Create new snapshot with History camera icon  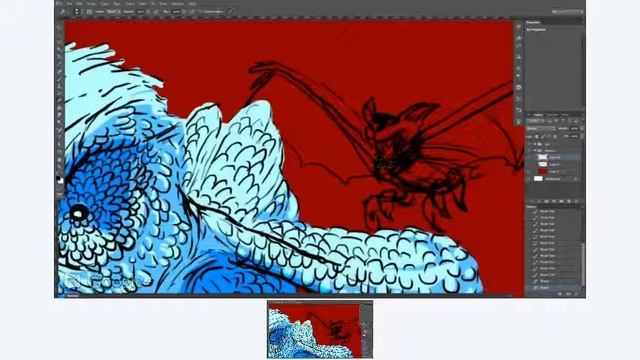[x=568, y=294]
